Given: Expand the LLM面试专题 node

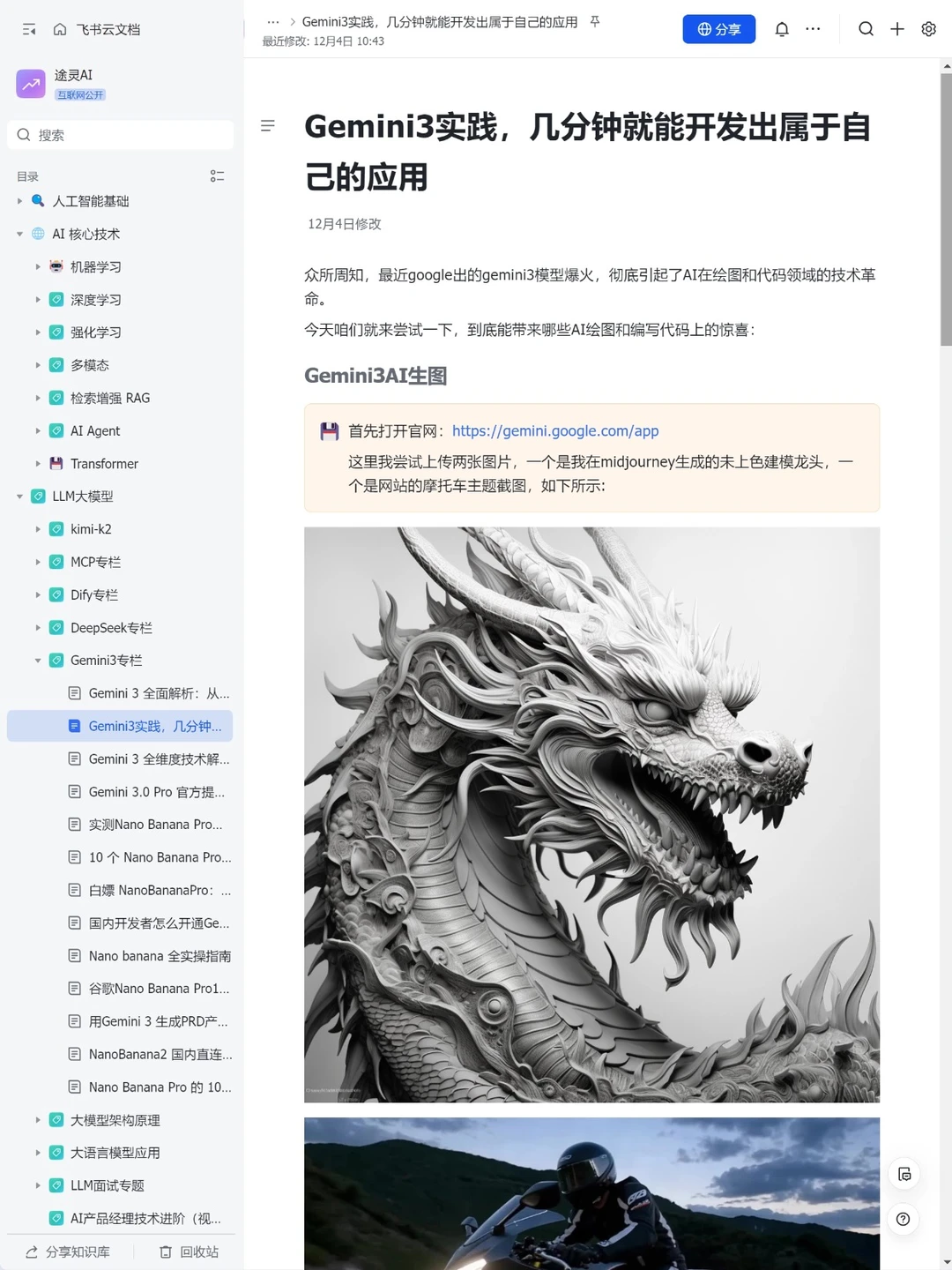Looking at the screenshot, I should (38, 1185).
